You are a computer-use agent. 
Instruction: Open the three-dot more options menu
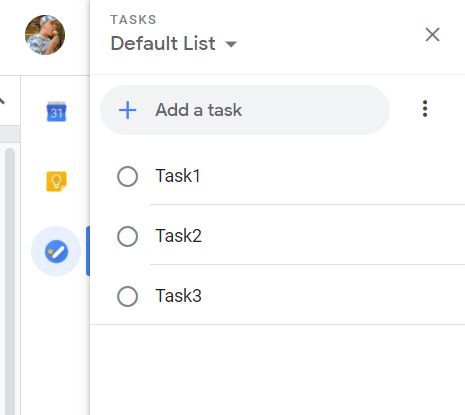[x=425, y=109]
